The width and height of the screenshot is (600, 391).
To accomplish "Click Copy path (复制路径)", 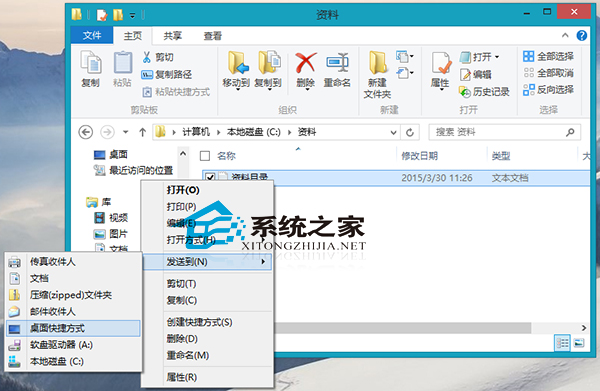I will click(166, 74).
